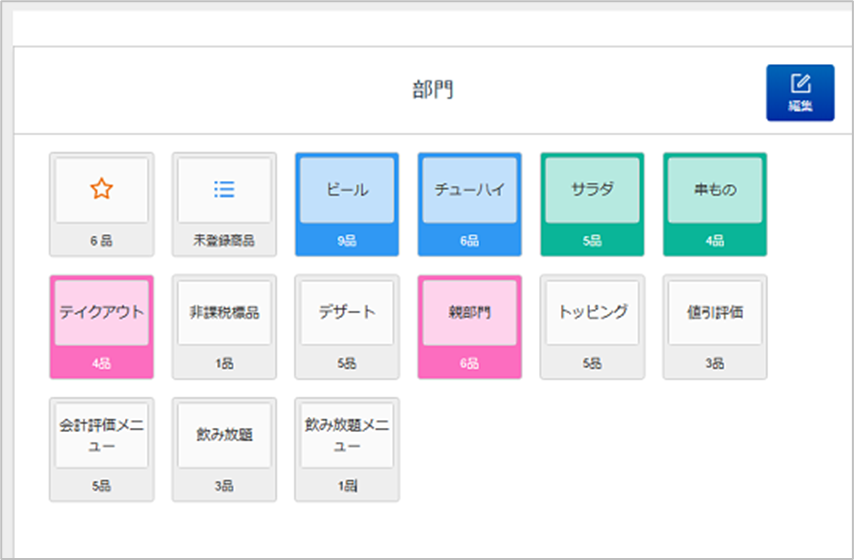Open the star favorites category tile
The height and width of the screenshot is (560, 854).
point(101,190)
